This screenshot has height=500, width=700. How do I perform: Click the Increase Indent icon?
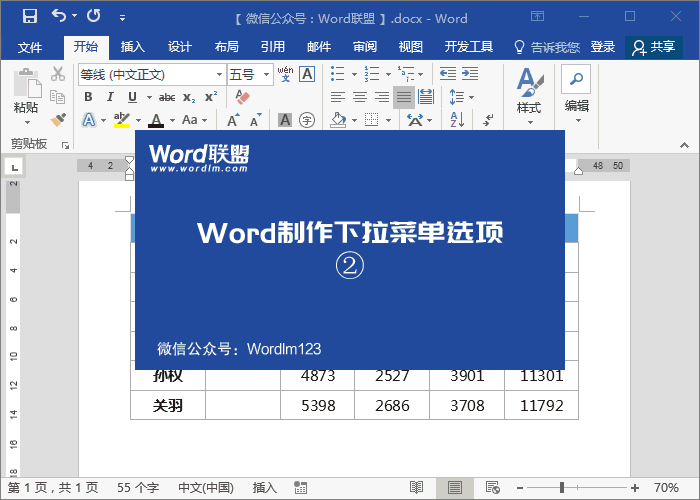470,73
